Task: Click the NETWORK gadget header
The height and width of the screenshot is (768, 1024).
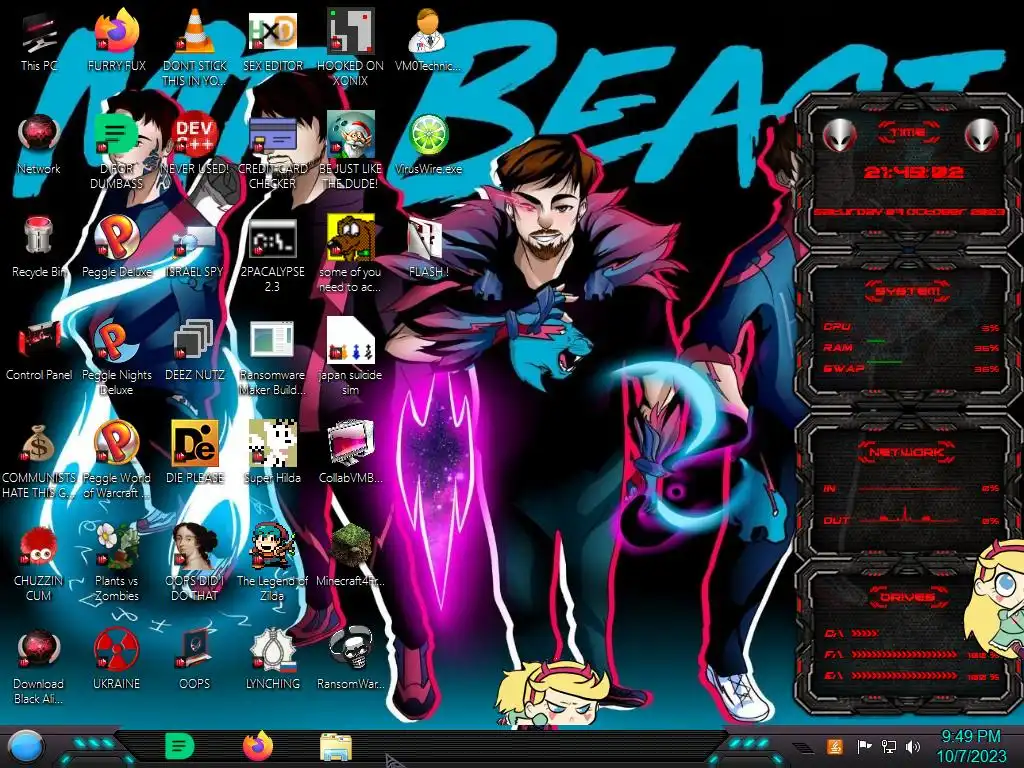Action: click(907, 452)
